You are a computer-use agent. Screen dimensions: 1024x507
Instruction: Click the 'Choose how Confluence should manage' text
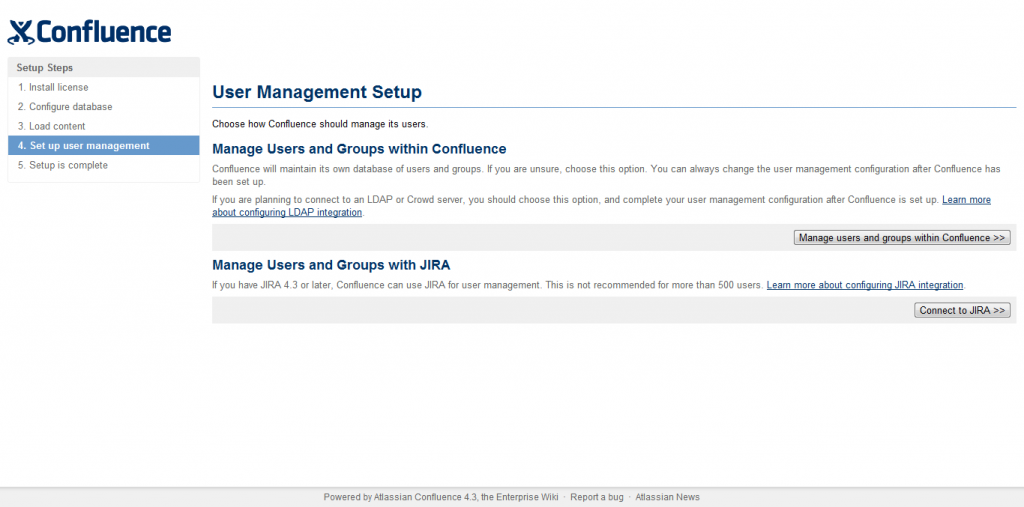[x=320, y=124]
